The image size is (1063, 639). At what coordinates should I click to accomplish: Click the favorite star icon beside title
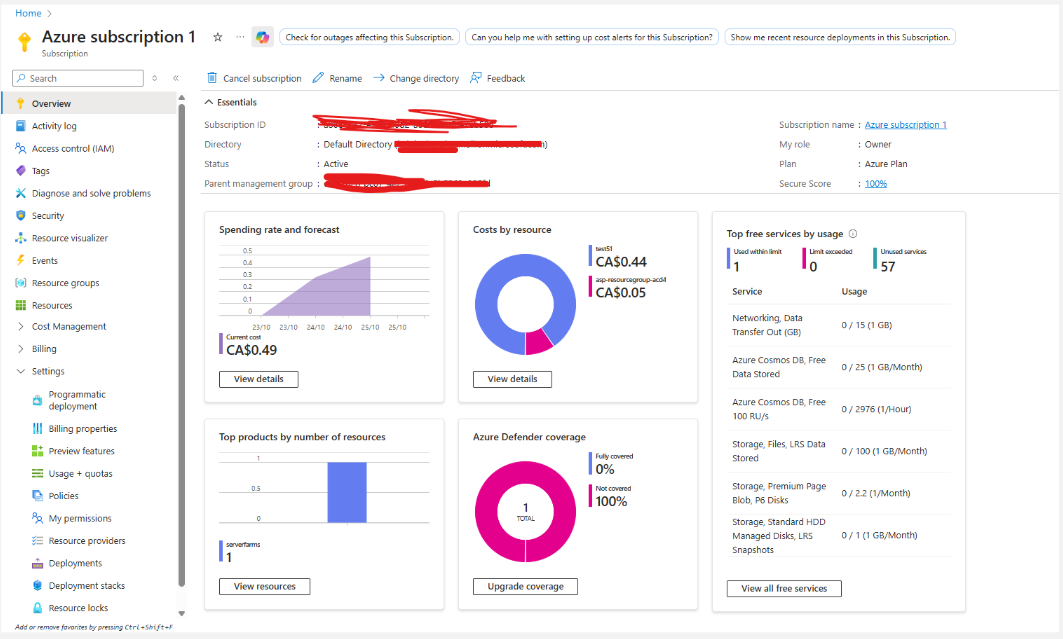click(x=218, y=37)
